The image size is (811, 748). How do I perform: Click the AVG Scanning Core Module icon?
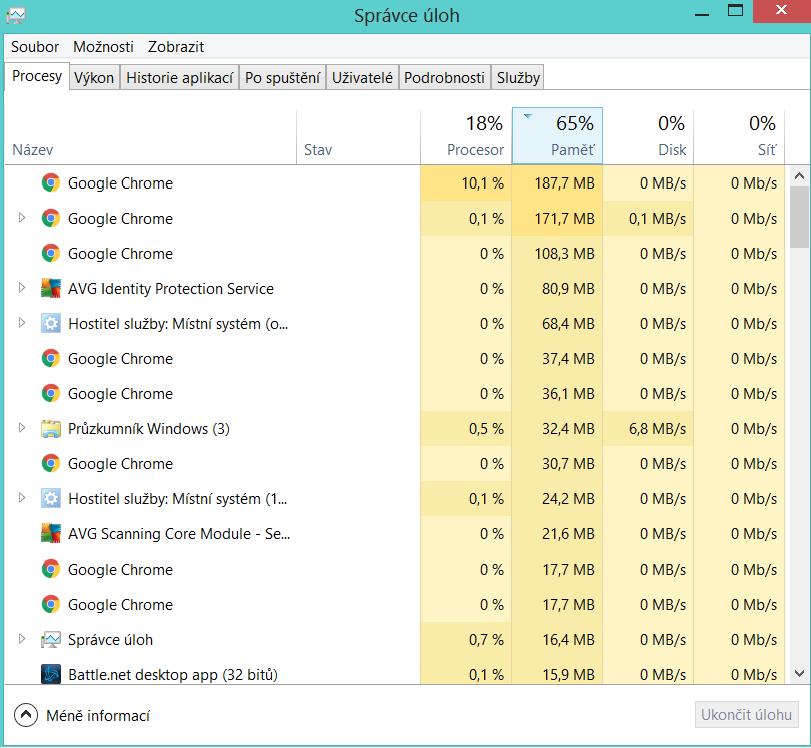click(x=51, y=533)
